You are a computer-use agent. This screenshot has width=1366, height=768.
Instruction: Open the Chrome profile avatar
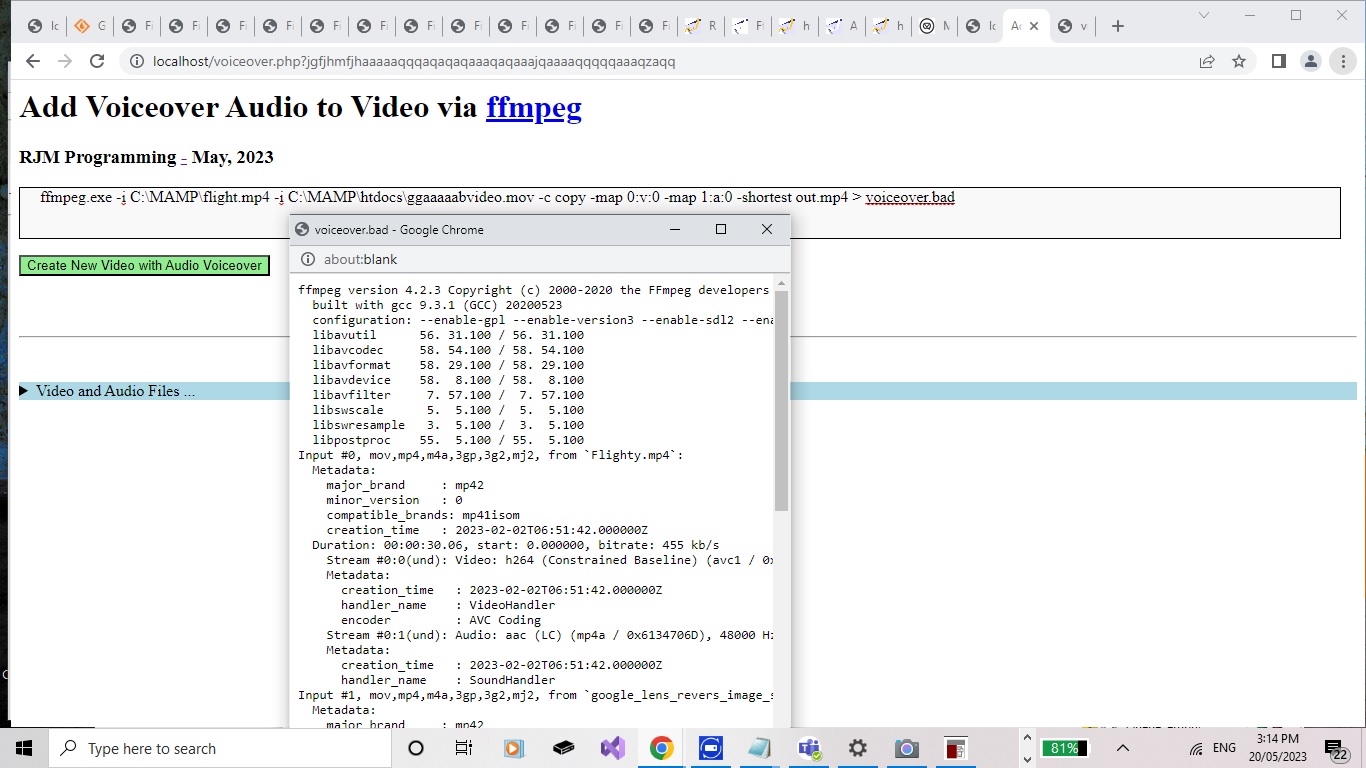1310,61
